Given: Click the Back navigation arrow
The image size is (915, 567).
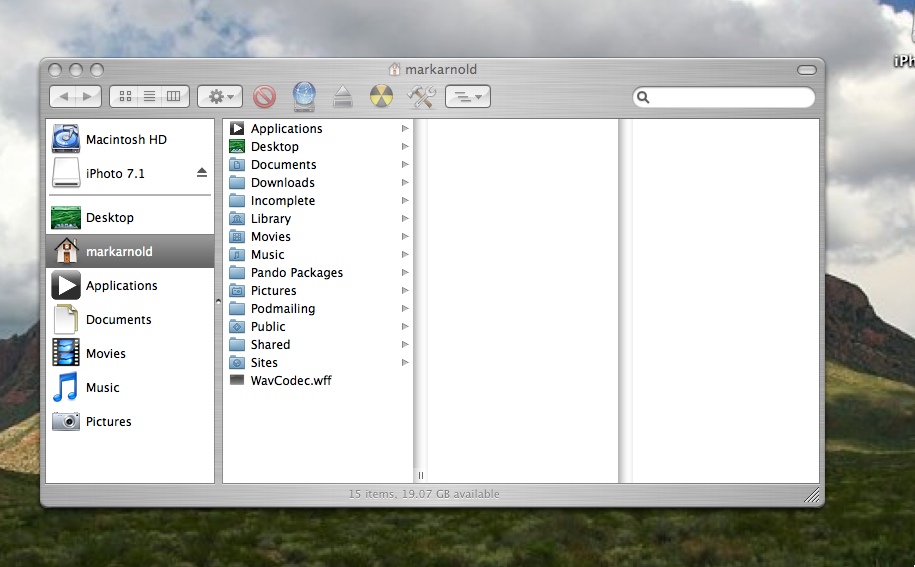Looking at the screenshot, I should 64,97.
